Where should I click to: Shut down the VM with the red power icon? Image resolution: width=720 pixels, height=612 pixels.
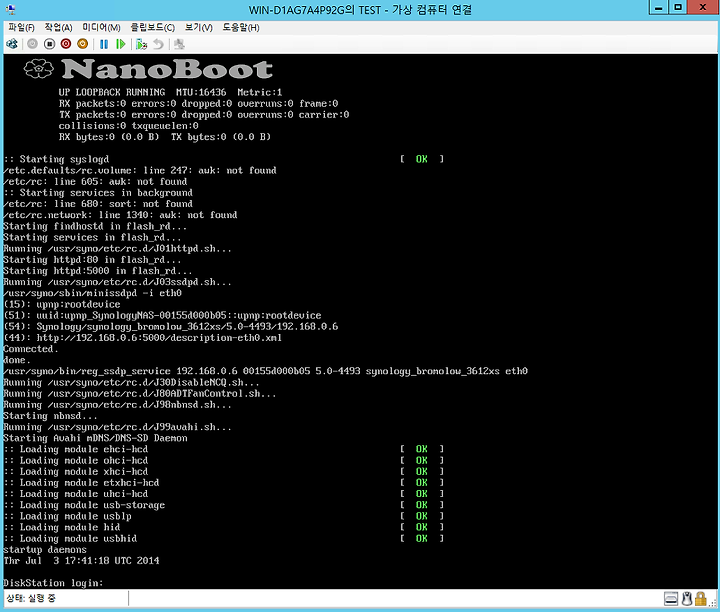pos(66,44)
